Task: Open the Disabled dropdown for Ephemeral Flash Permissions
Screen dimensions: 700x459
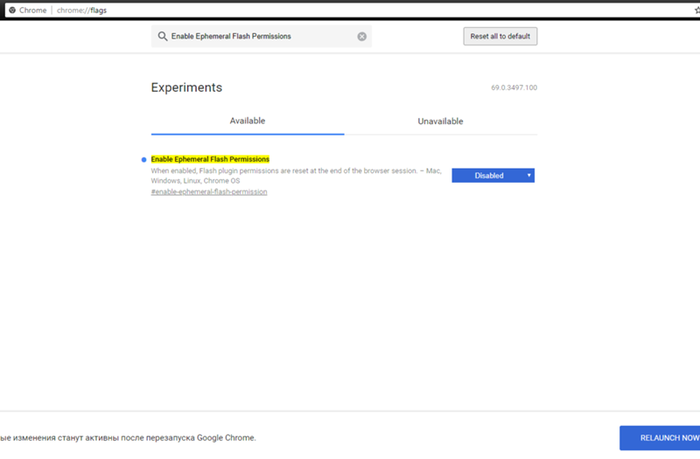Action: click(492, 175)
